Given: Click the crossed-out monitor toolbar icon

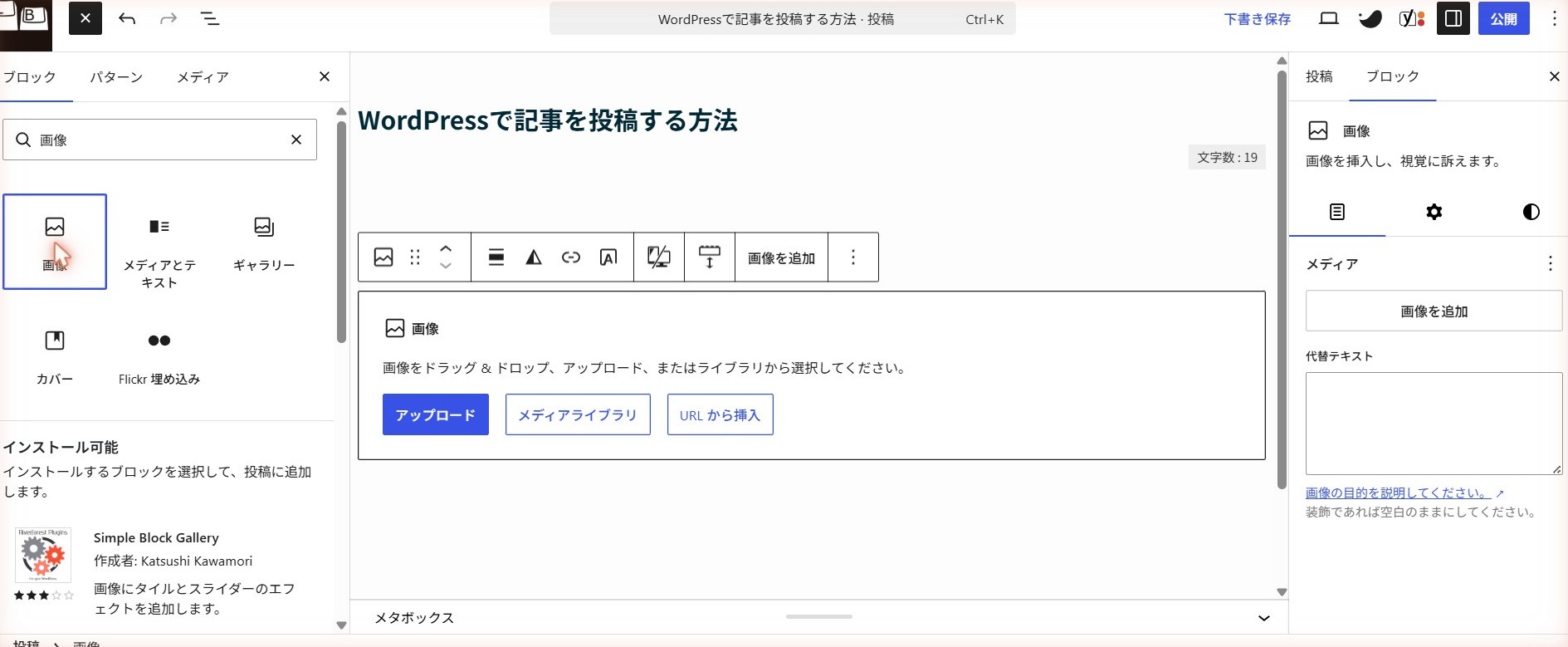Looking at the screenshot, I should pyautogui.click(x=659, y=257).
